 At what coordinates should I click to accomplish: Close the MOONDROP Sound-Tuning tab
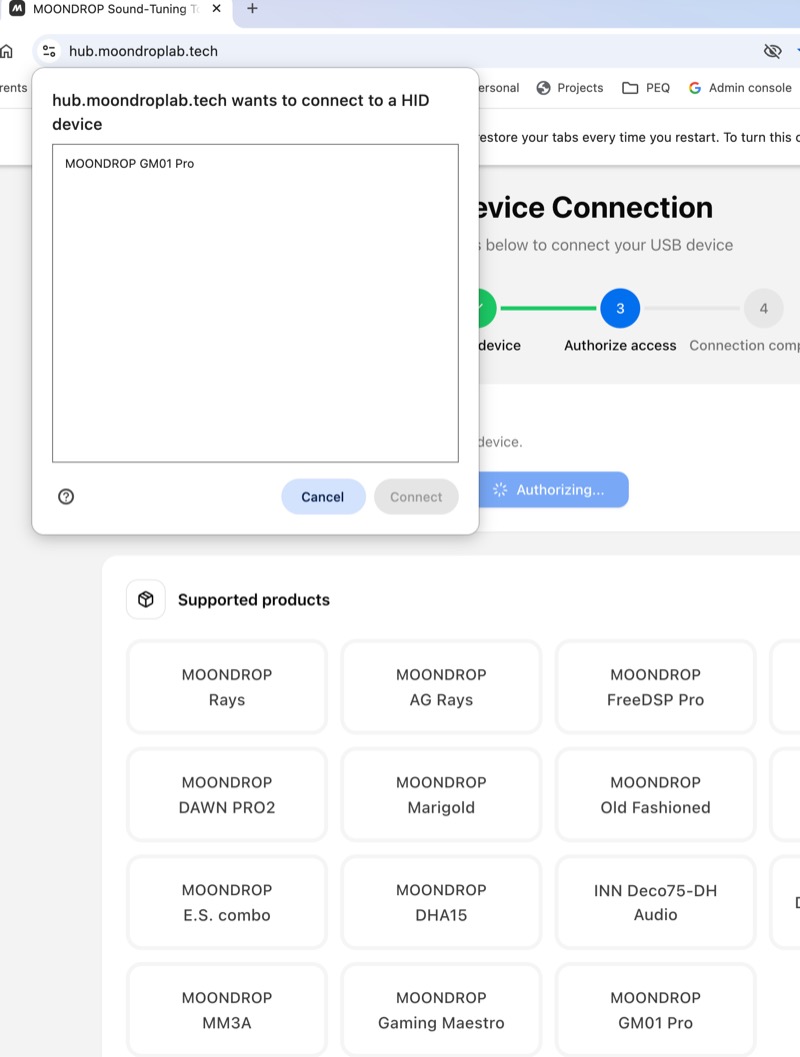pos(216,9)
